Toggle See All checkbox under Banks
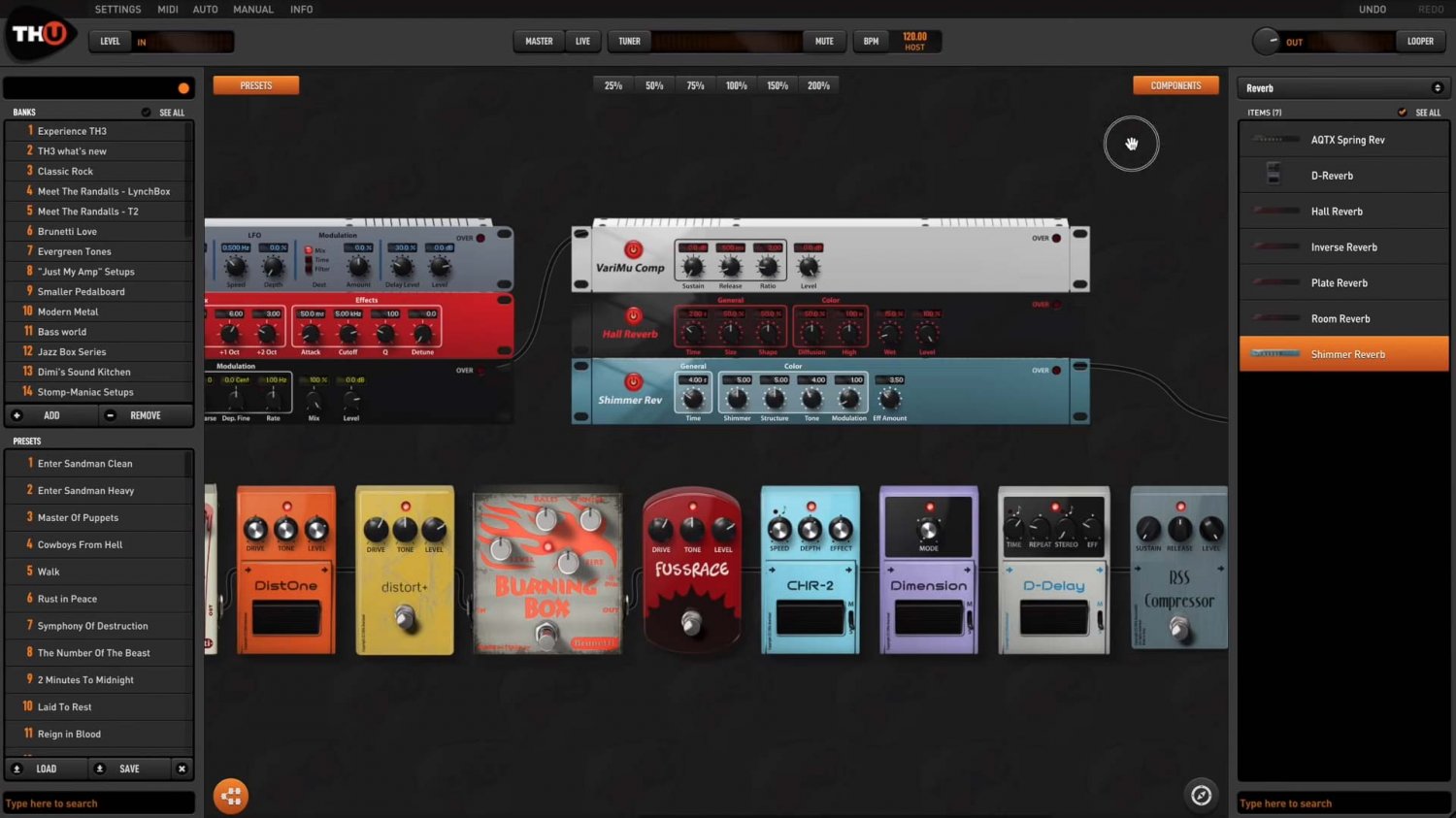This screenshot has height=818, width=1456. click(146, 113)
